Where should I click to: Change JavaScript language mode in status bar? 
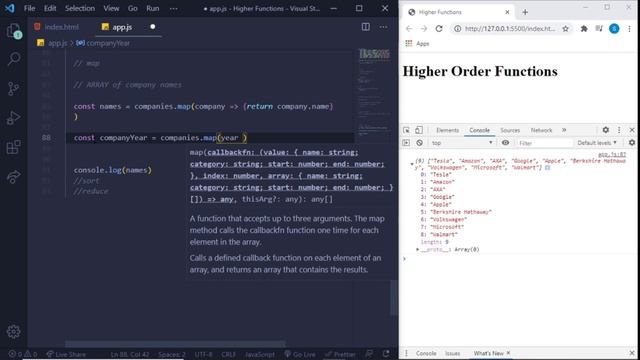[260, 354]
